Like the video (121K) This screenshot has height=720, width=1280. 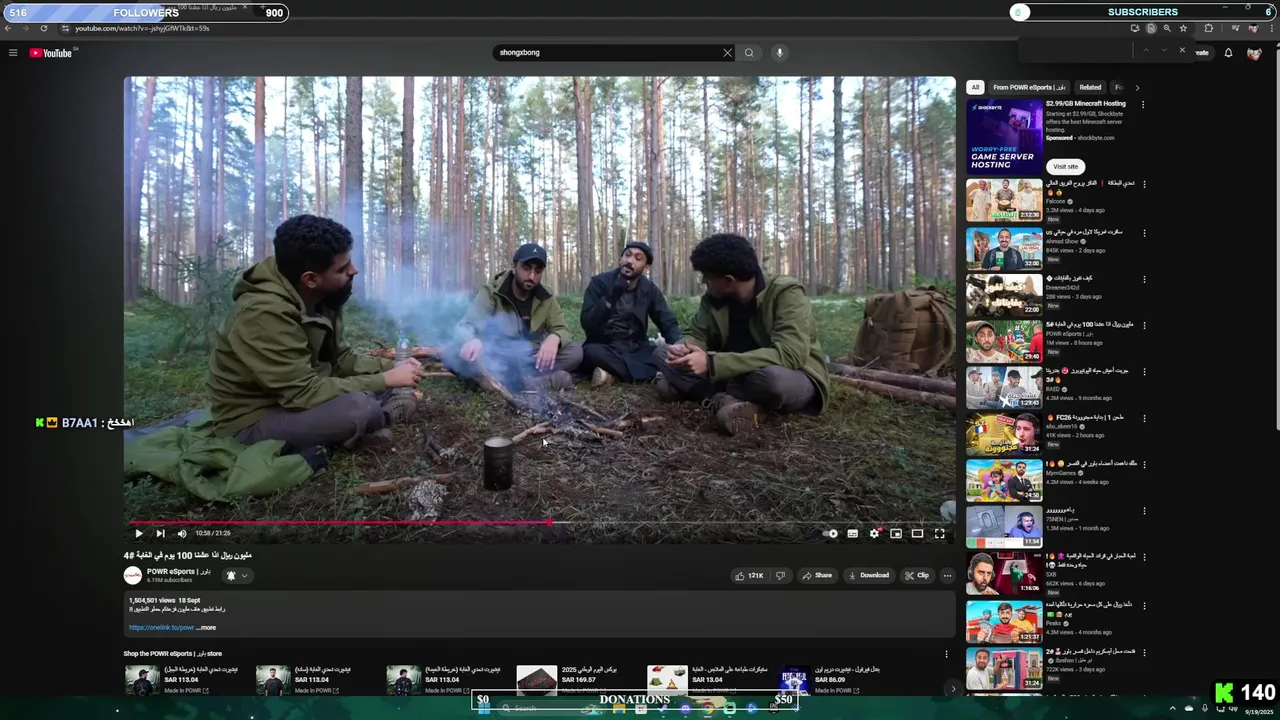coord(749,575)
